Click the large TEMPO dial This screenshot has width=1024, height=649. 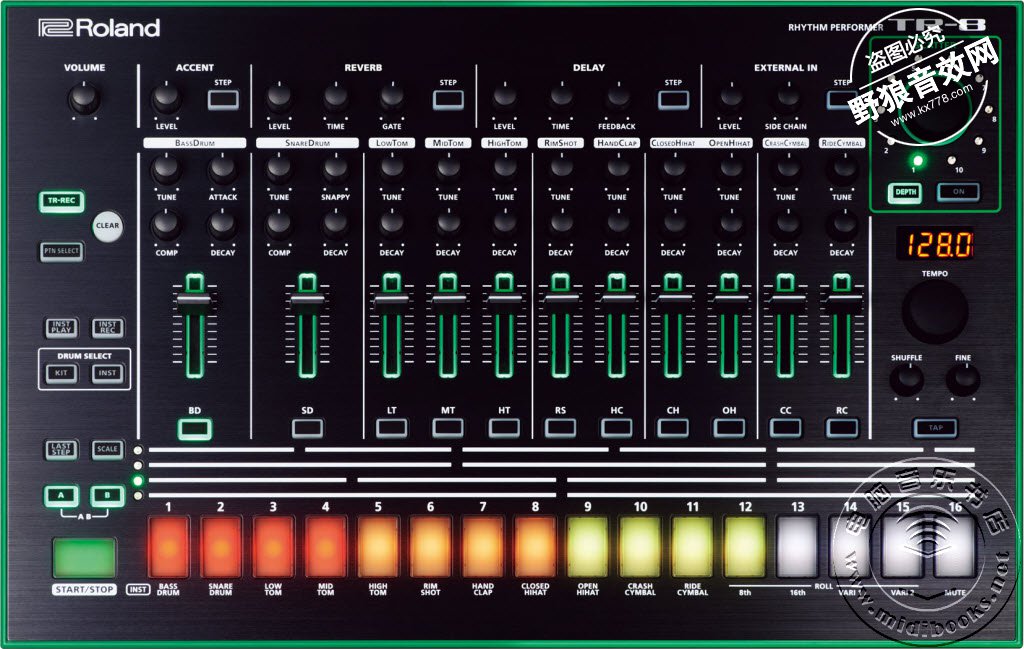click(x=935, y=311)
